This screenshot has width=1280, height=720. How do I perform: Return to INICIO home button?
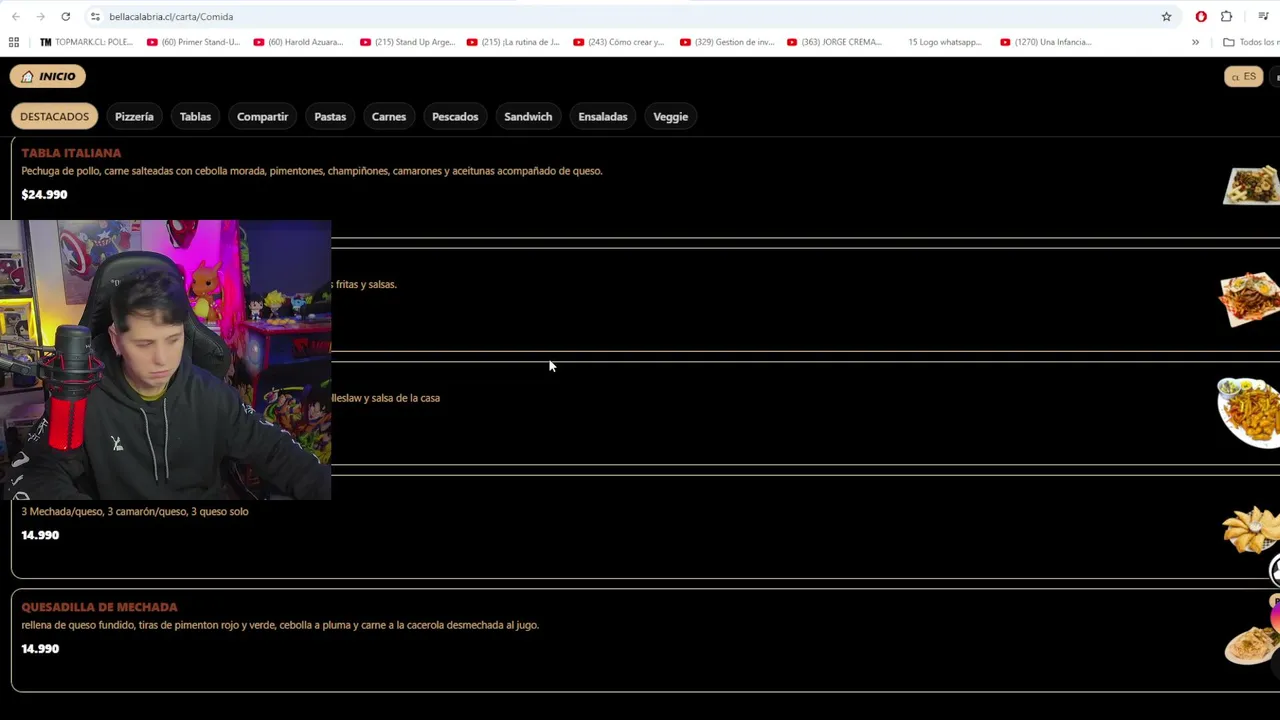[48, 76]
